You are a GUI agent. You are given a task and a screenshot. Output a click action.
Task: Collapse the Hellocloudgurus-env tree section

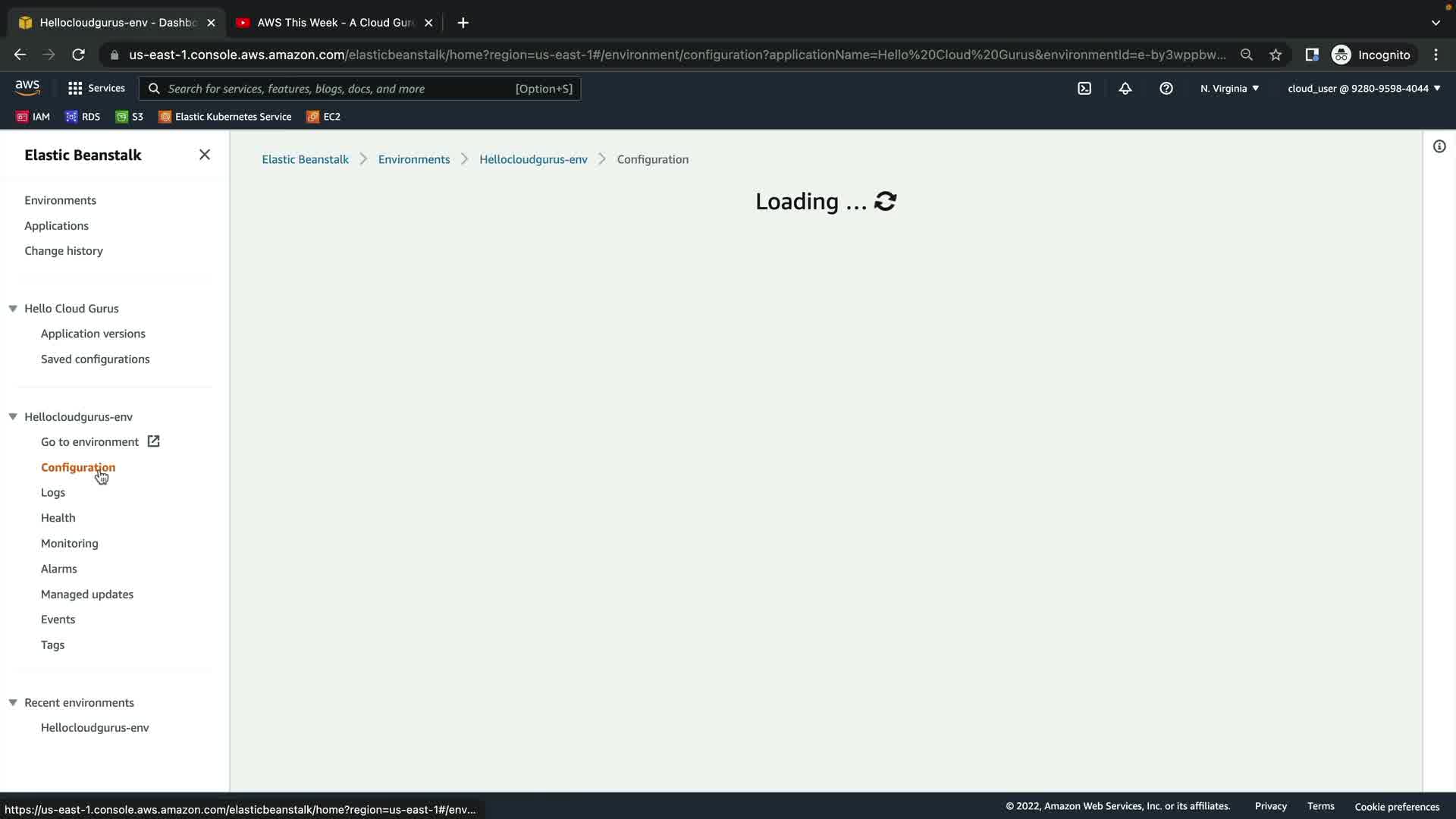[13, 417]
